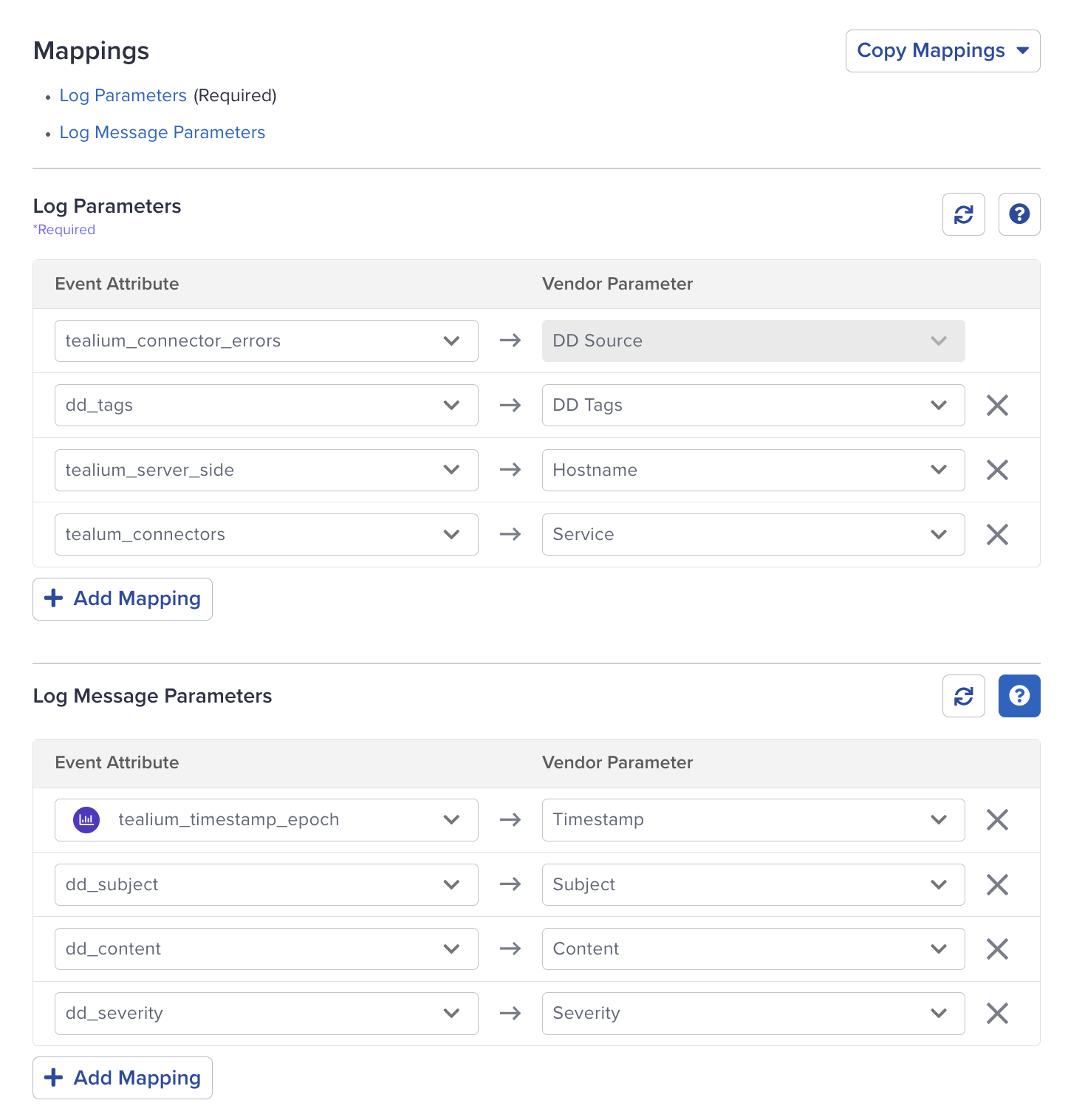This screenshot has height=1120, width=1068.
Task: Jump to Log Message Parameters link
Action: point(162,132)
